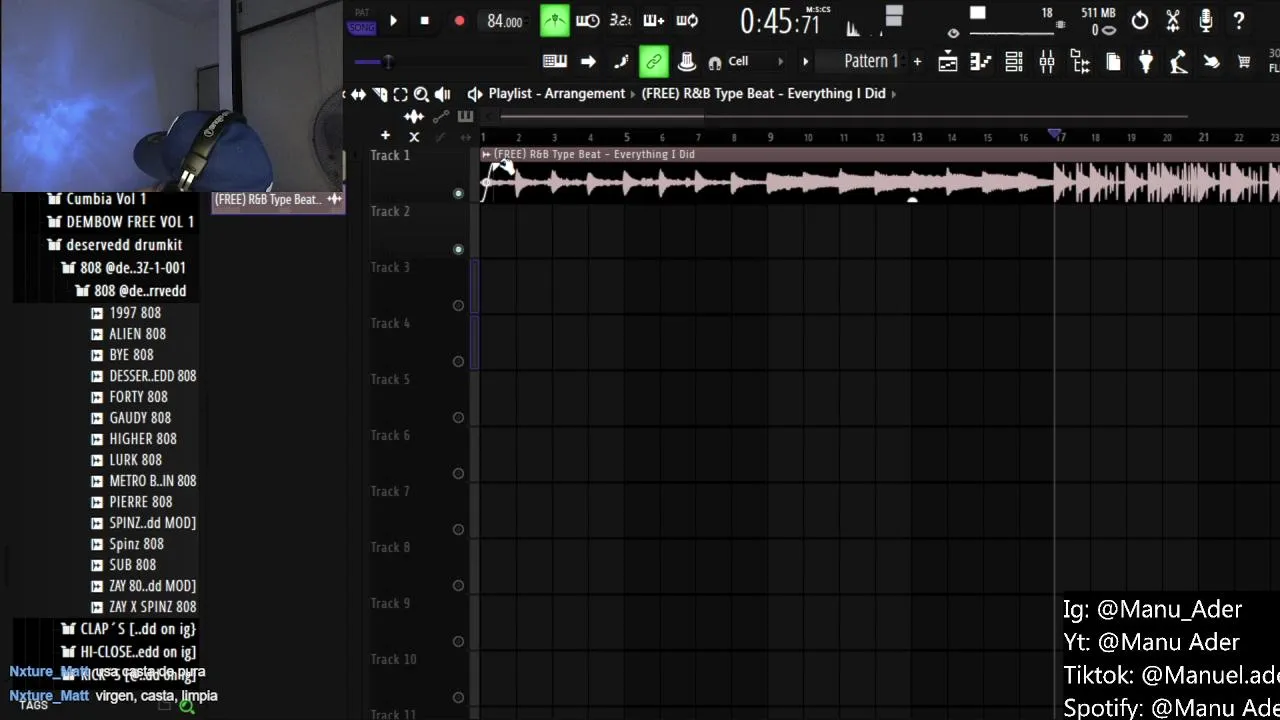The image size is (1280, 720).
Task: Start playback with the play button
Action: tap(393, 20)
